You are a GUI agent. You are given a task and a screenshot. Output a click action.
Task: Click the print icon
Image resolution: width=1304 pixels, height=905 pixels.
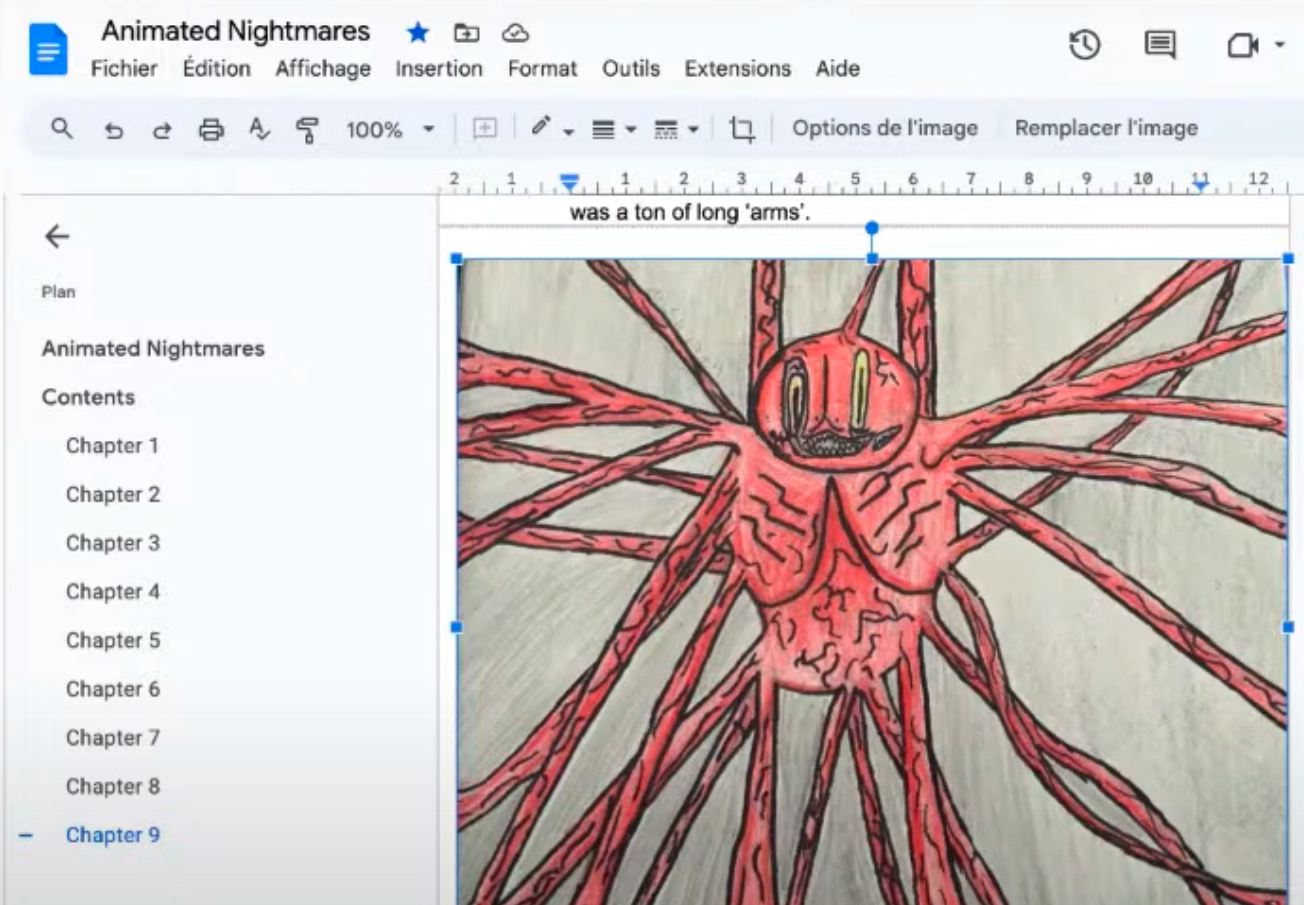click(210, 129)
